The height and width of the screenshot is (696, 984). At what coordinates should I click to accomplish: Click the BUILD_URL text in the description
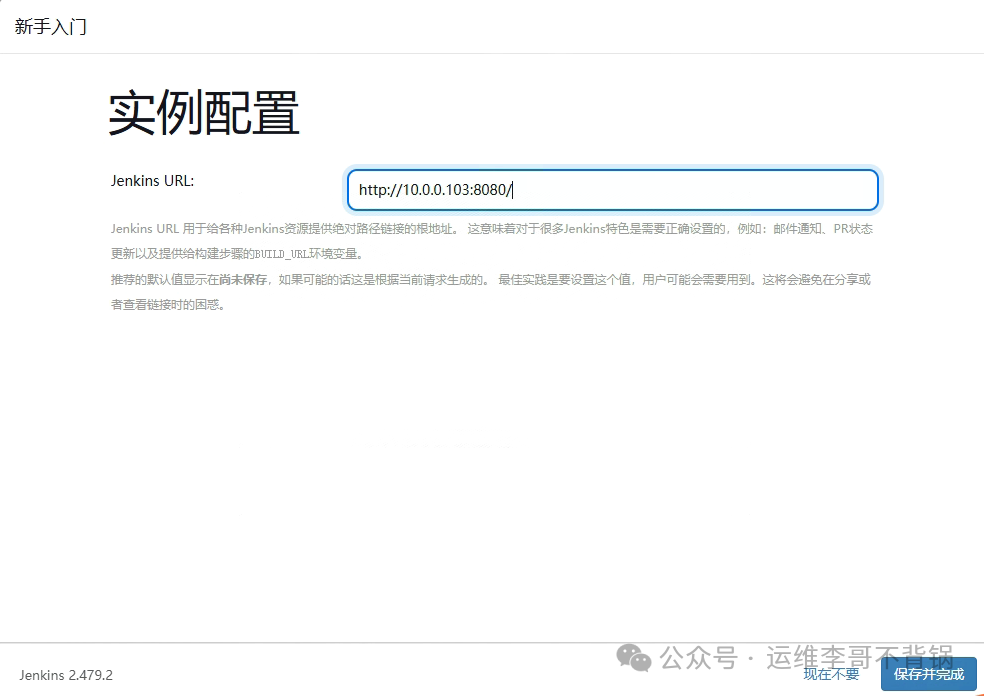pyautogui.click(x=282, y=254)
